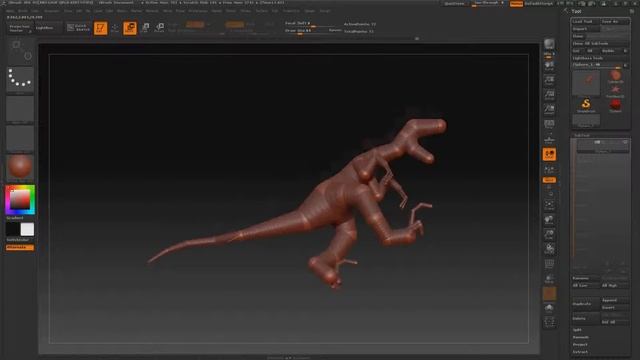
Task: Open the Alpha menu
Action: (9, 11)
